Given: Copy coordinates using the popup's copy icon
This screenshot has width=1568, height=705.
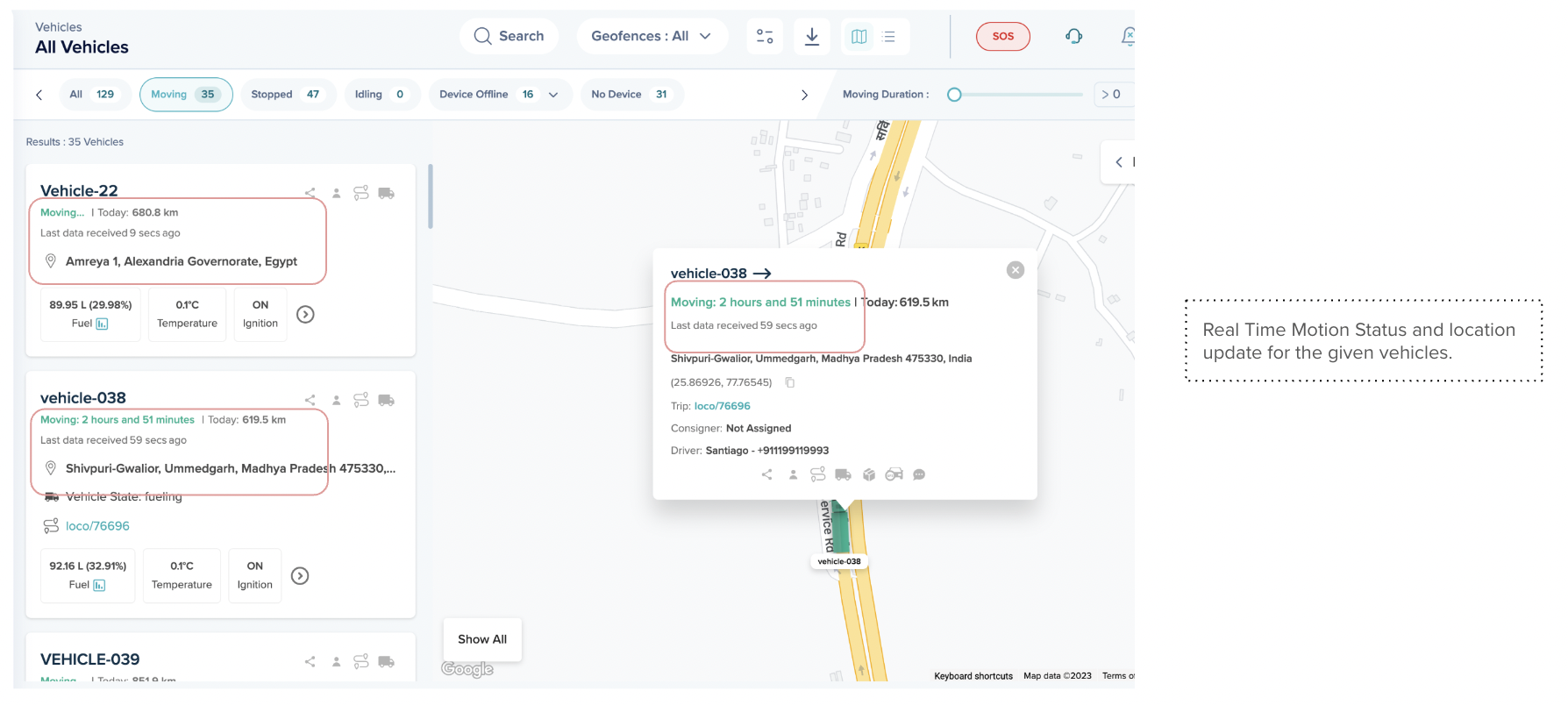Looking at the screenshot, I should tap(789, 382).
